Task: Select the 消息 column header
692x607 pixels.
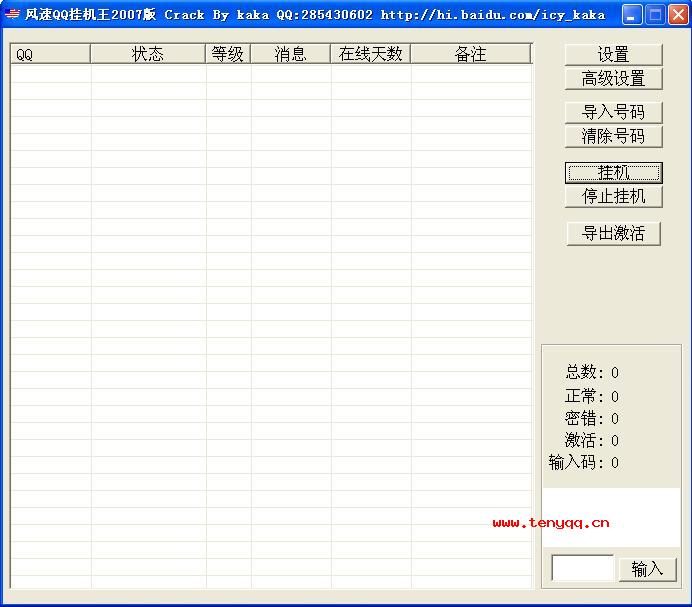Action: [290, 54]
